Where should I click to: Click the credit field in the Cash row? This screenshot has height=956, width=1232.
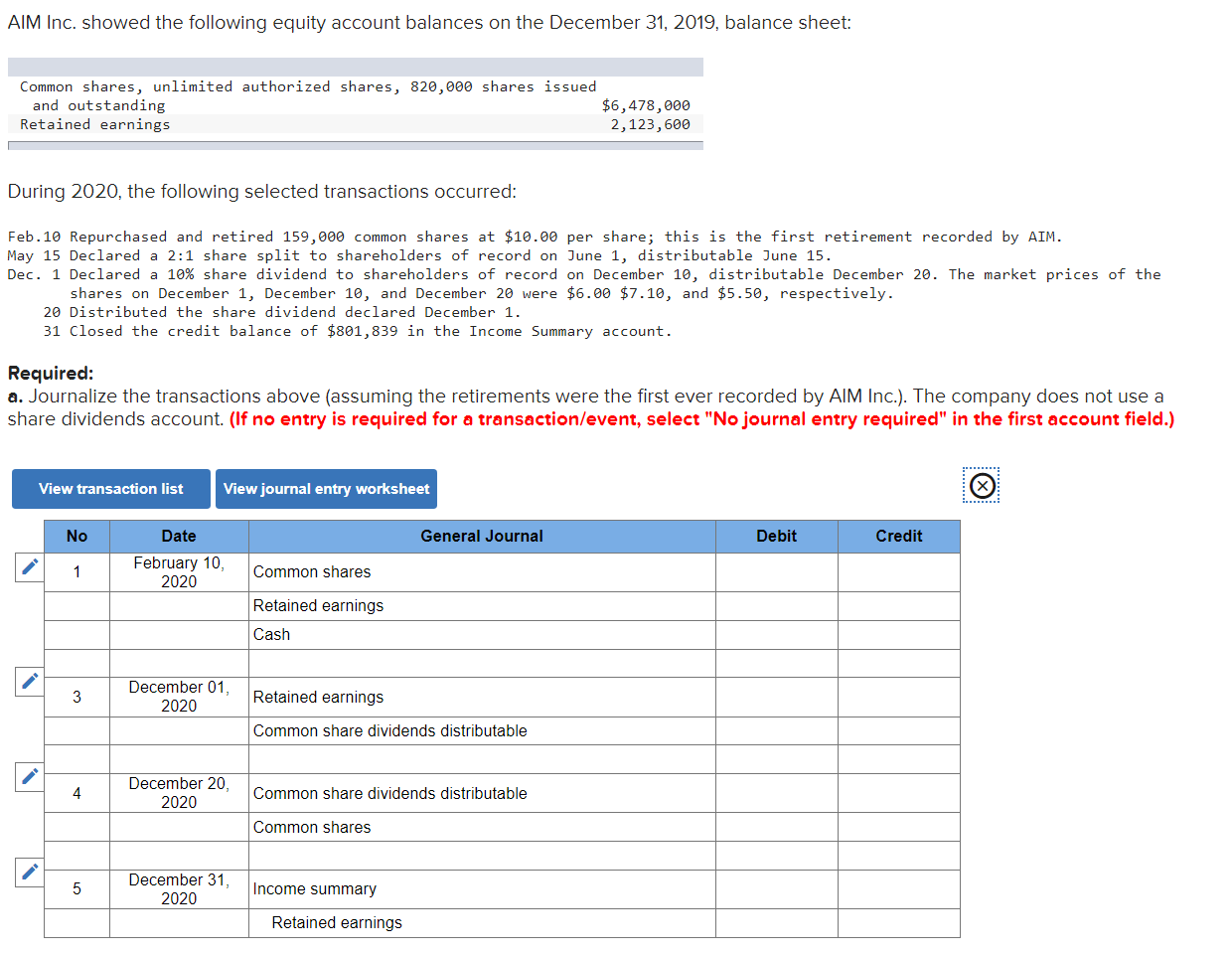pyautogui.click(x=899, y=635)
